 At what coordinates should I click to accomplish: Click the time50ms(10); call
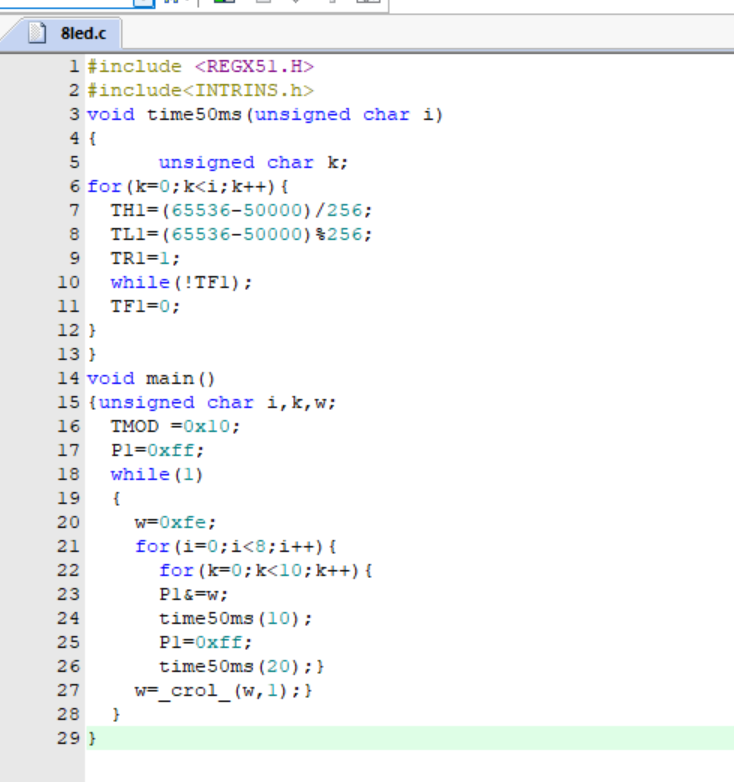pyautogui.click(x=235, y=618)
